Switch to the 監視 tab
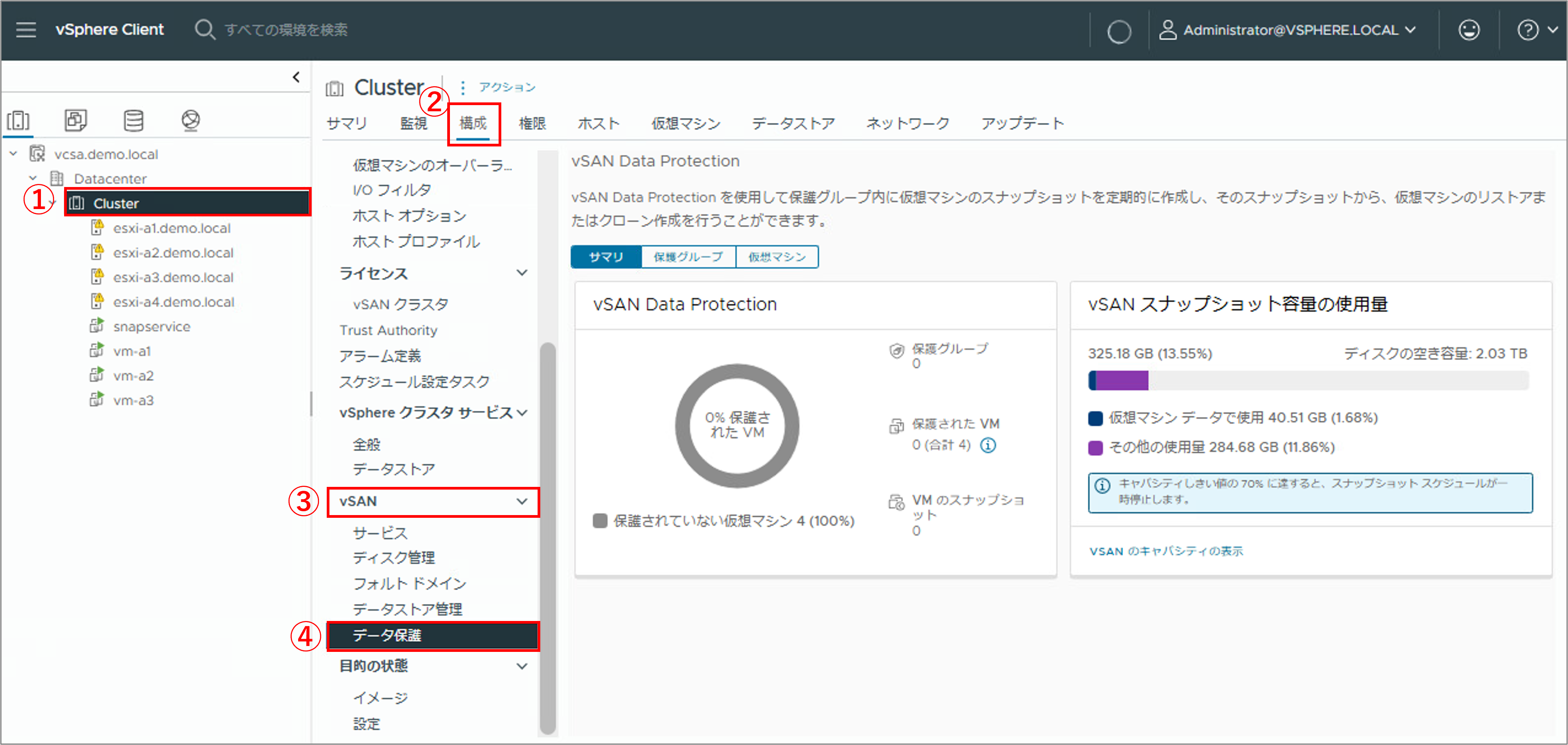This screenshot has width=1568, height=745. 413,124
